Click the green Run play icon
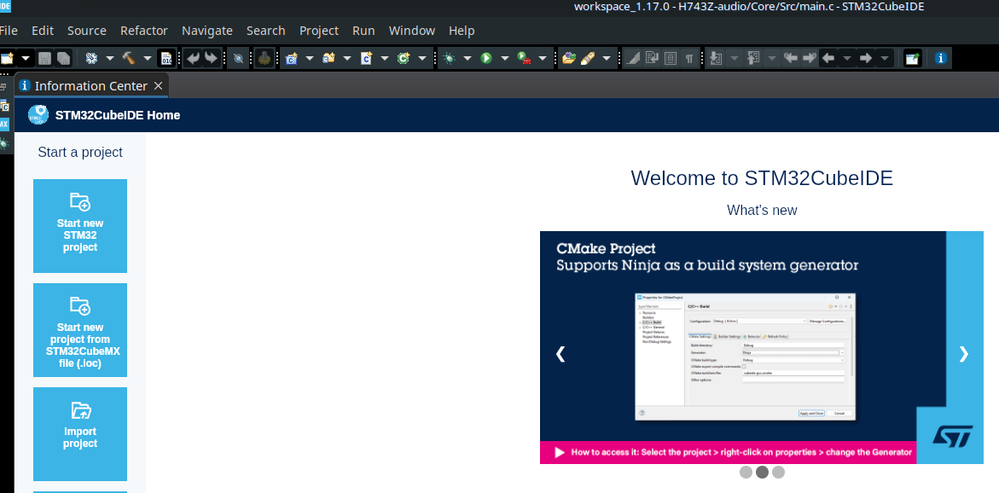Viewport: 999px width, 493px height. (x=486, y=59)
